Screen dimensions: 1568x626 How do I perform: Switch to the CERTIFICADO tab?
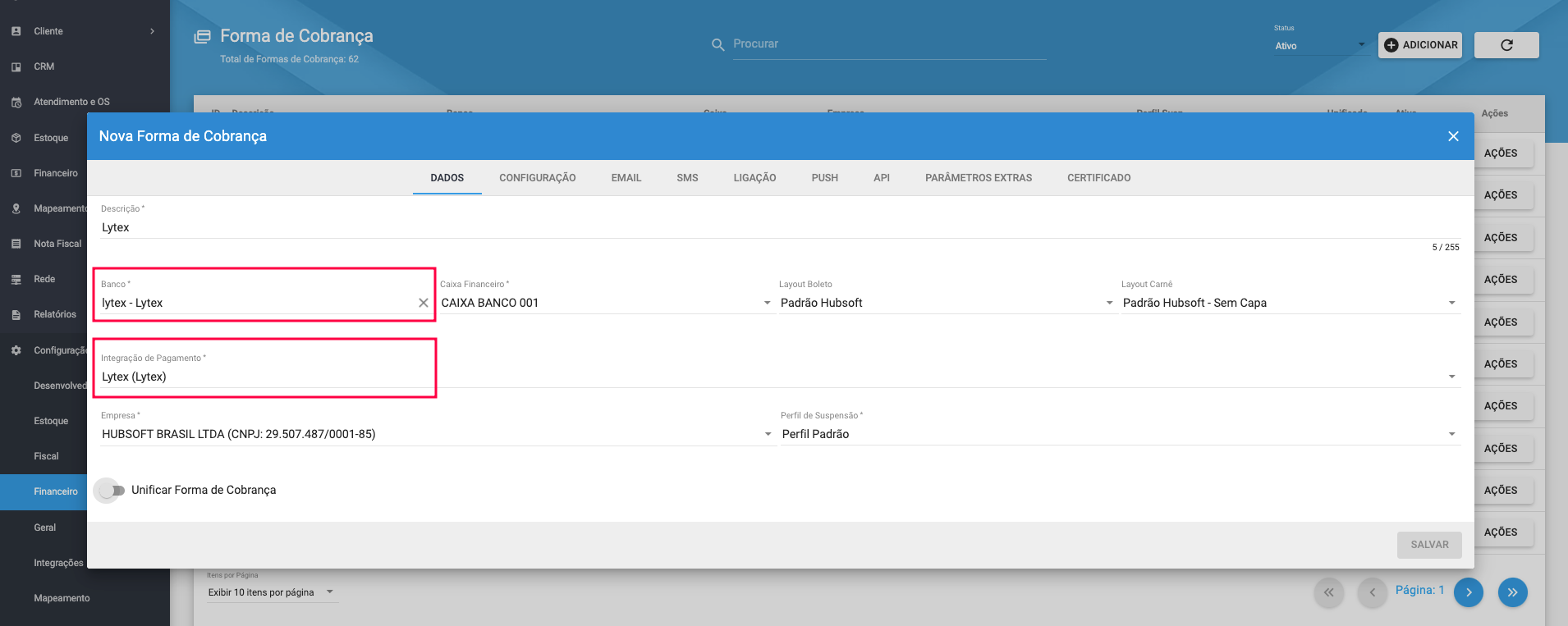tap(1099, 178)
